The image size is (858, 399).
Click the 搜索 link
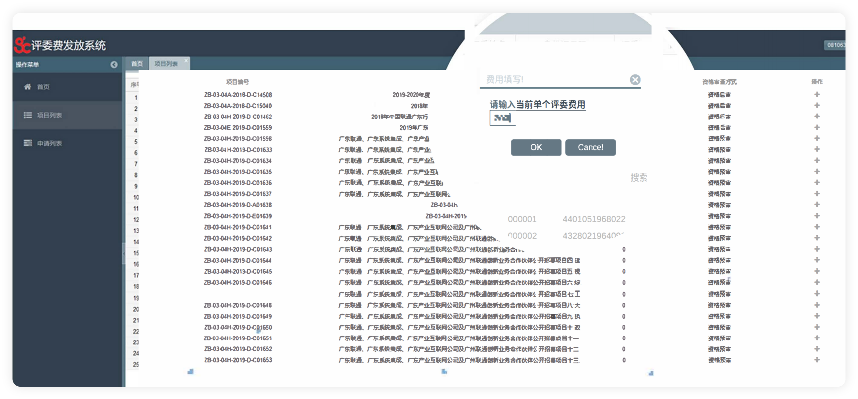coord(639,177)
